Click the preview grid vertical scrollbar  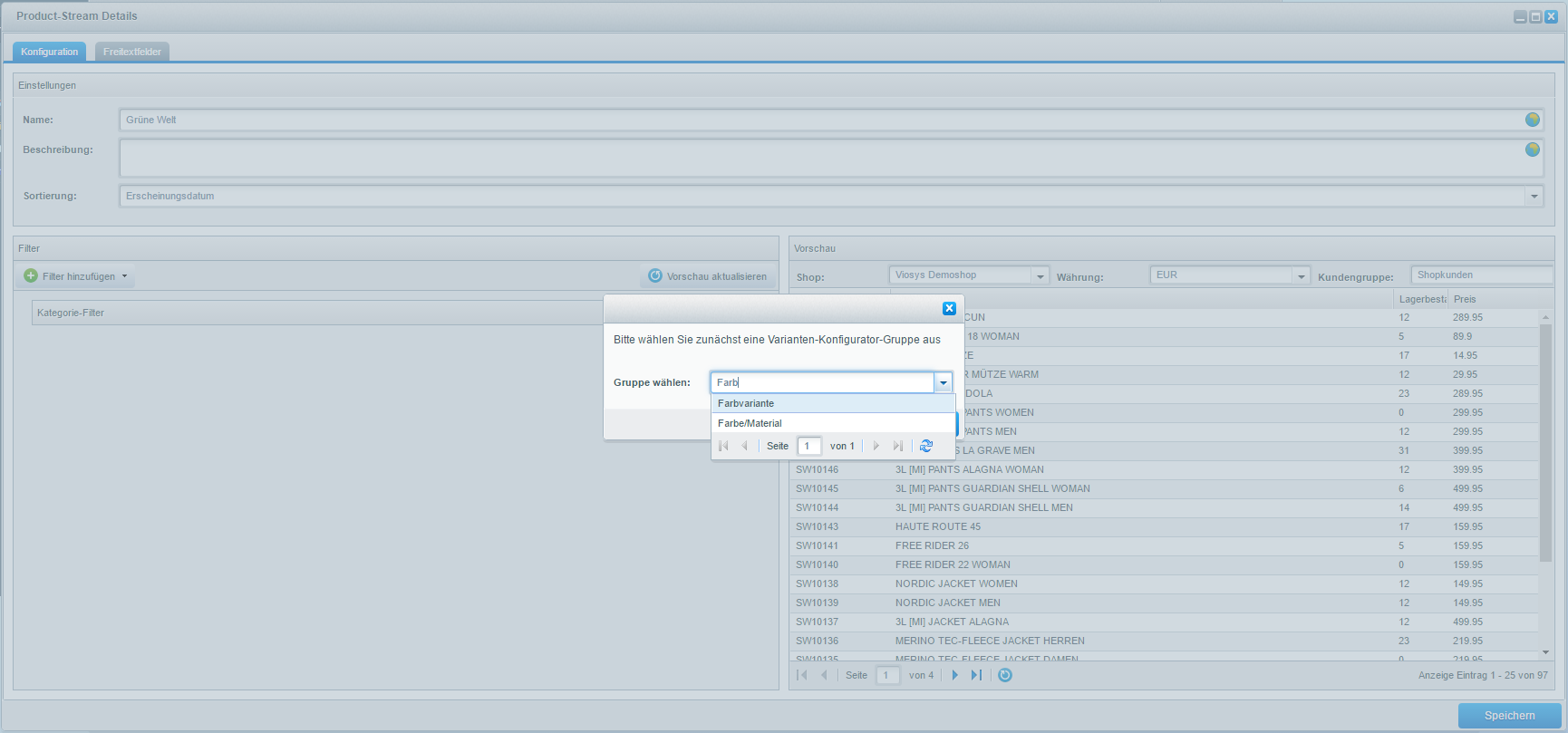point(1545,442)
